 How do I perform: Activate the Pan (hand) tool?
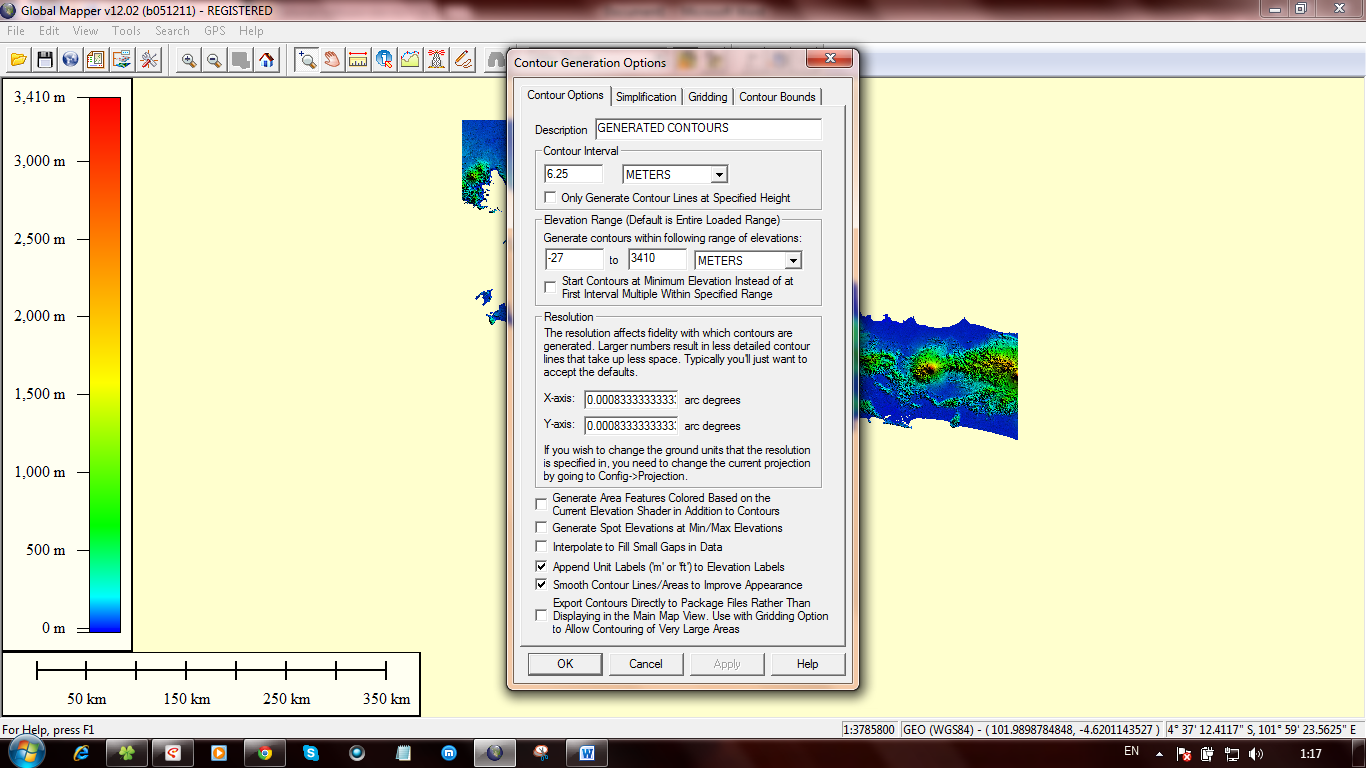331,59
